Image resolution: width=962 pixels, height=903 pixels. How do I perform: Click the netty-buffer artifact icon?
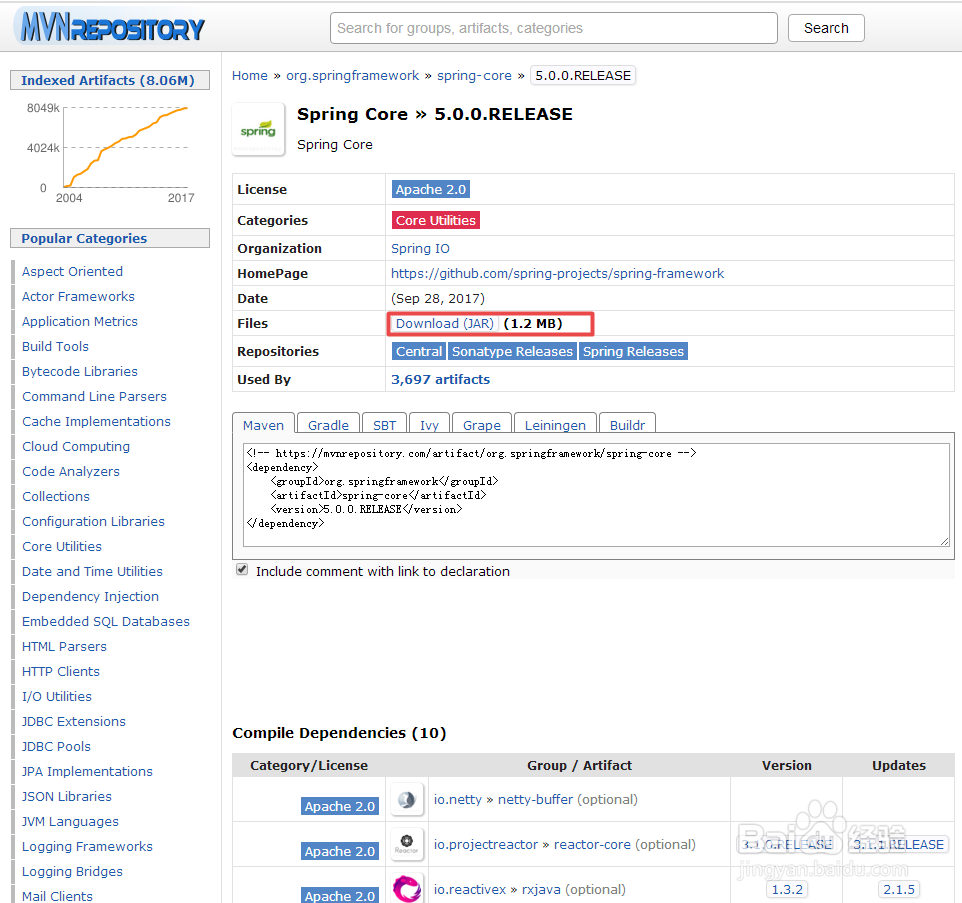(407, 799)
